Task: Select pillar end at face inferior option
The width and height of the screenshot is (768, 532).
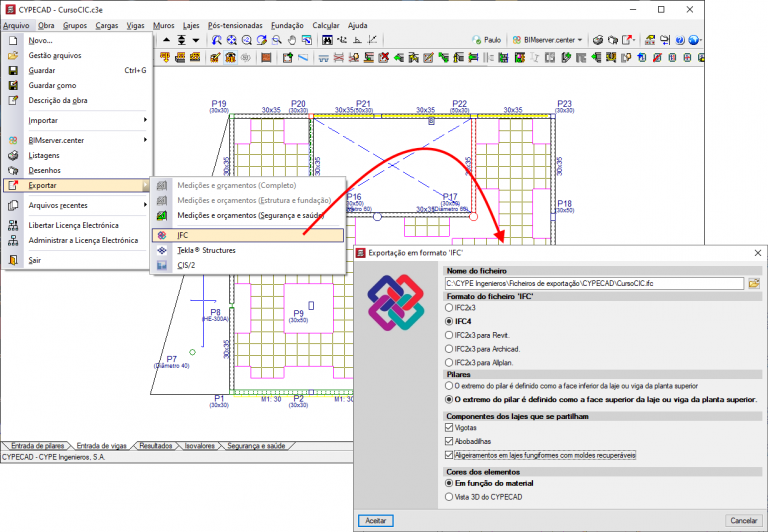Action: point(449,386)
